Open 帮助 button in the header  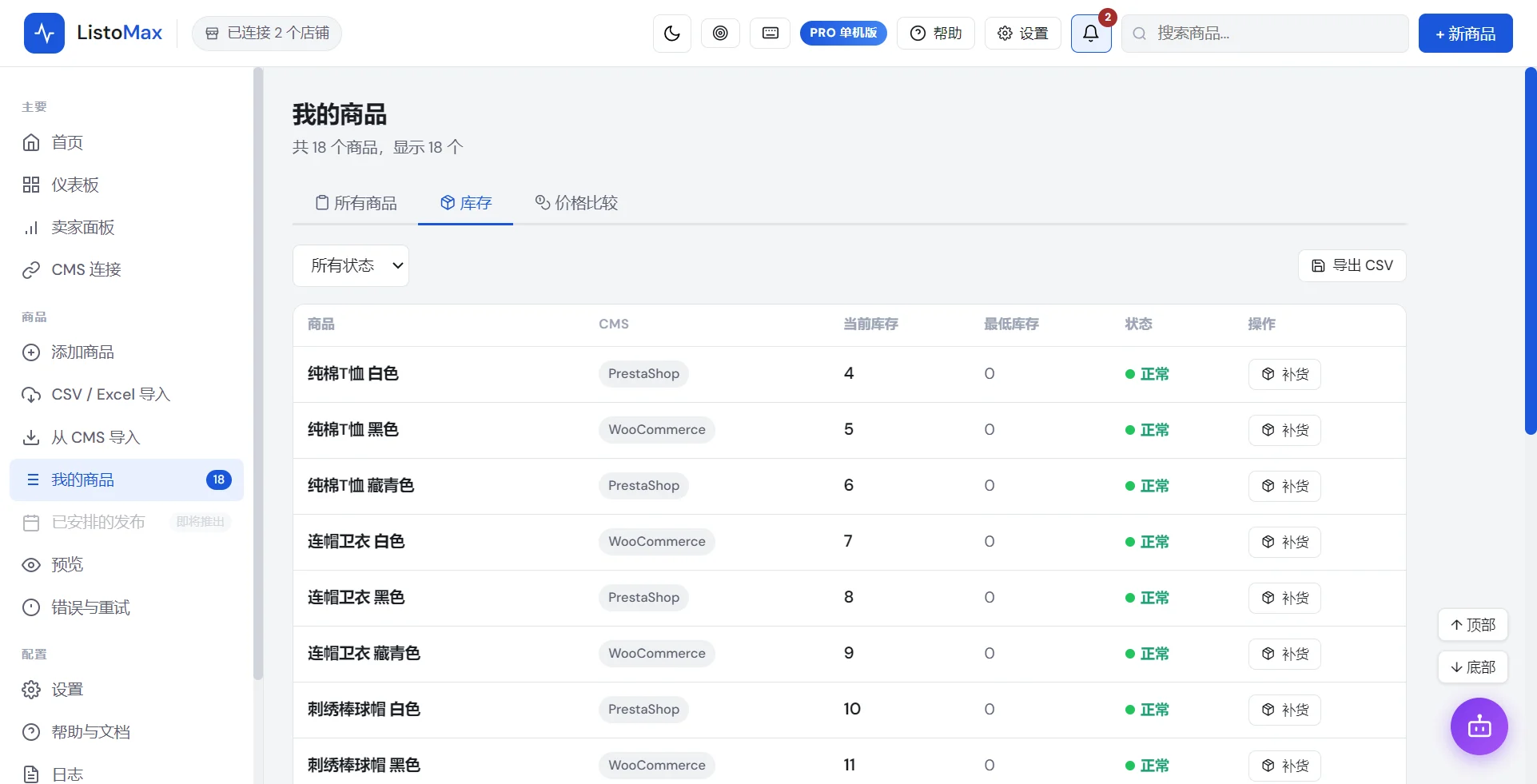click(935, 33)
